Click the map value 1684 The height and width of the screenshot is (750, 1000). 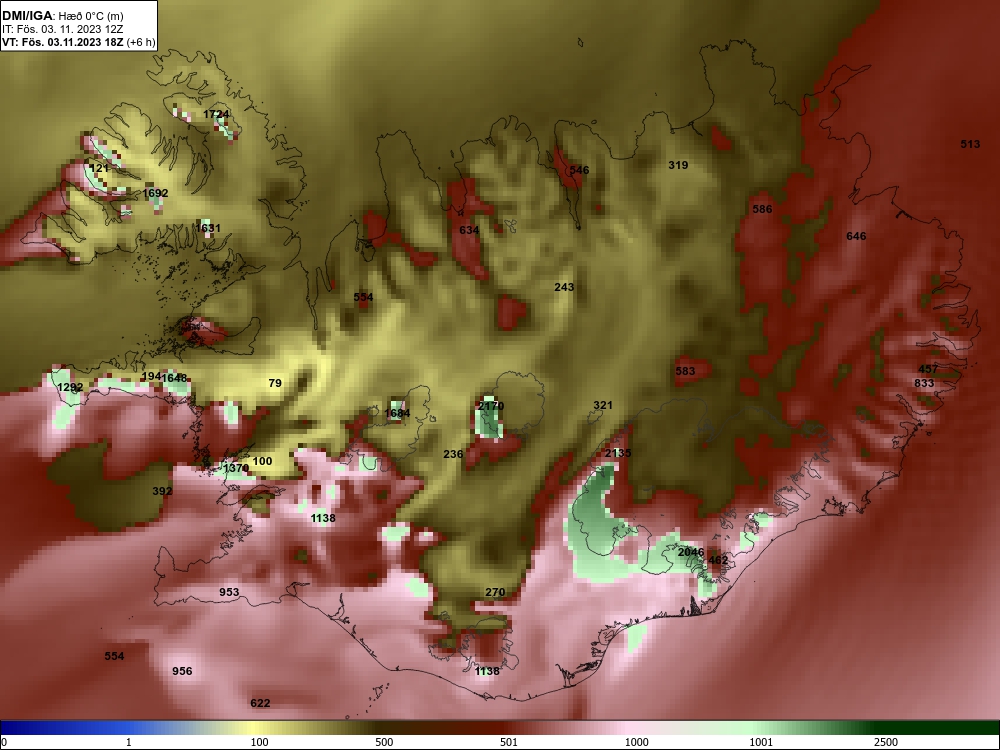[397, 413]
